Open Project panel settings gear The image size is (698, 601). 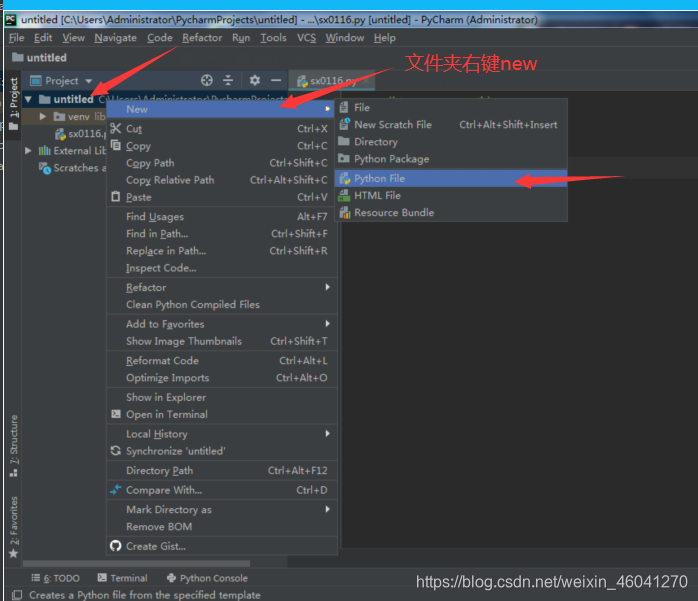(255, 80)
